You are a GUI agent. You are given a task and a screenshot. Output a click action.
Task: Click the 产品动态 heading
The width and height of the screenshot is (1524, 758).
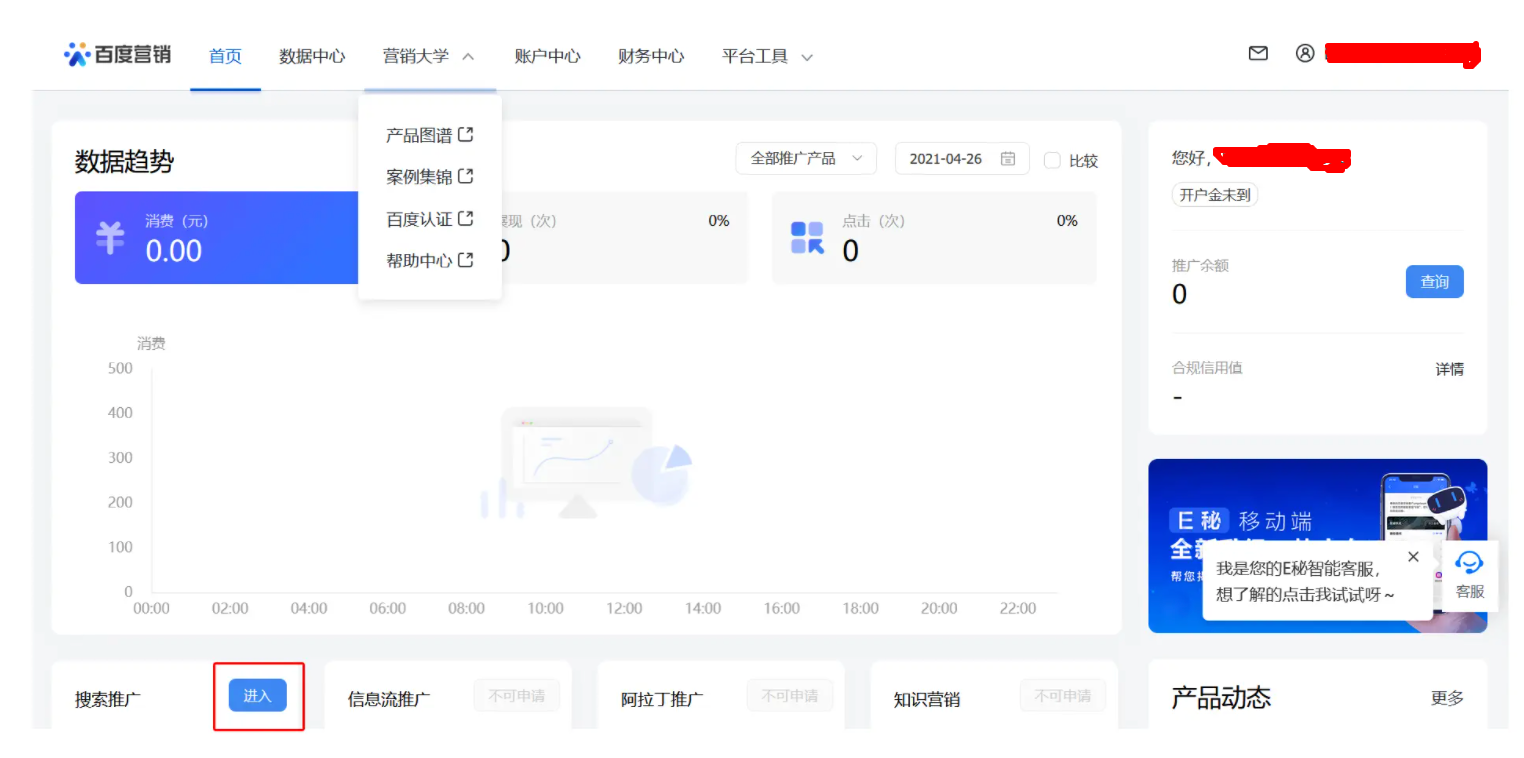[1221, 698]
